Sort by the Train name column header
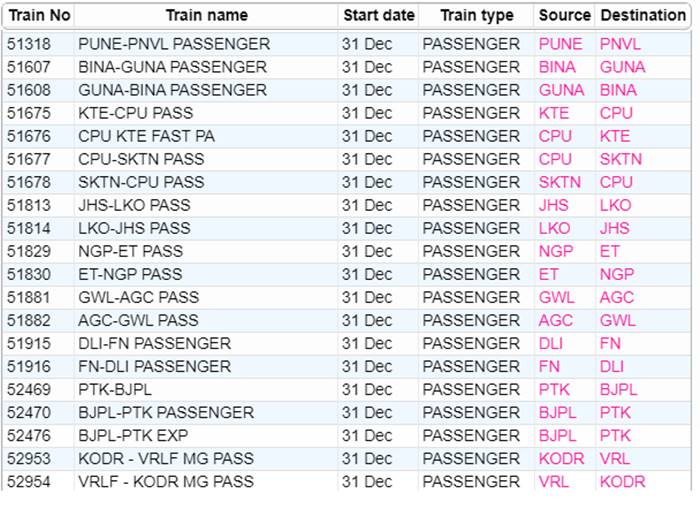Viewport: 700px width, 508px height. tap(206, 15)
